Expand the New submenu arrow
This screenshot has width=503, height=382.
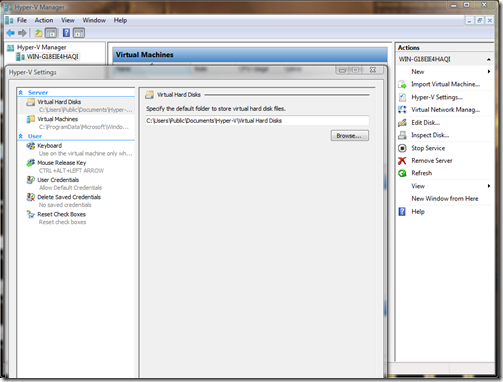tap(489, 72)
